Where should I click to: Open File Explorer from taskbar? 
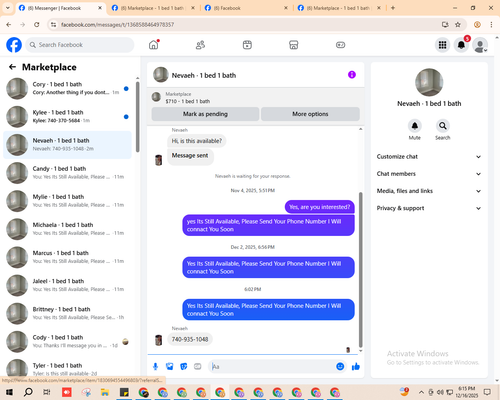pos(105,392)
